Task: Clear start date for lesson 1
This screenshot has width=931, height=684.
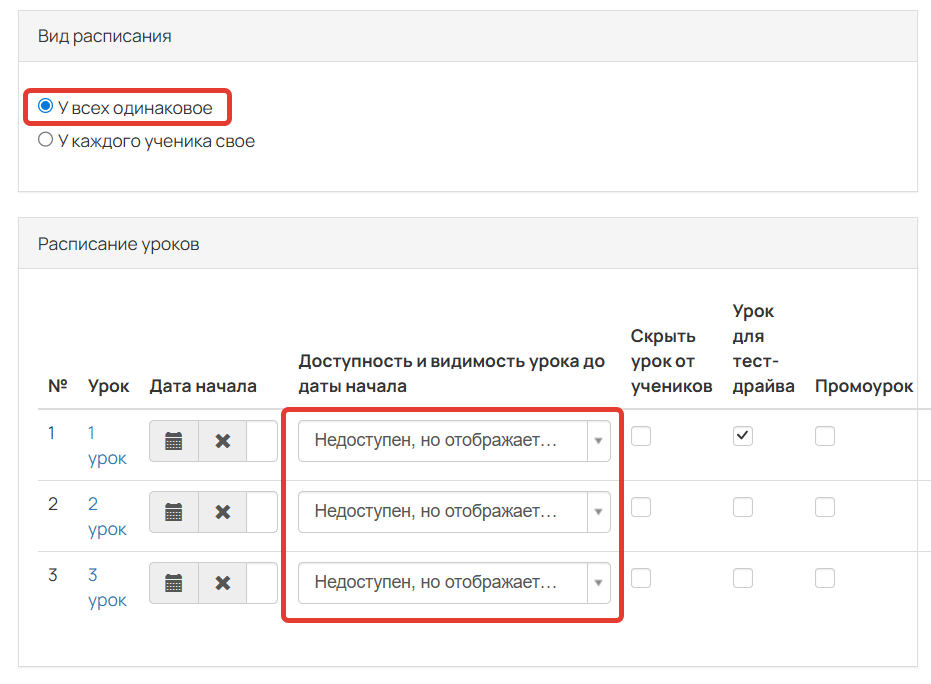Action: coord(223,441)
